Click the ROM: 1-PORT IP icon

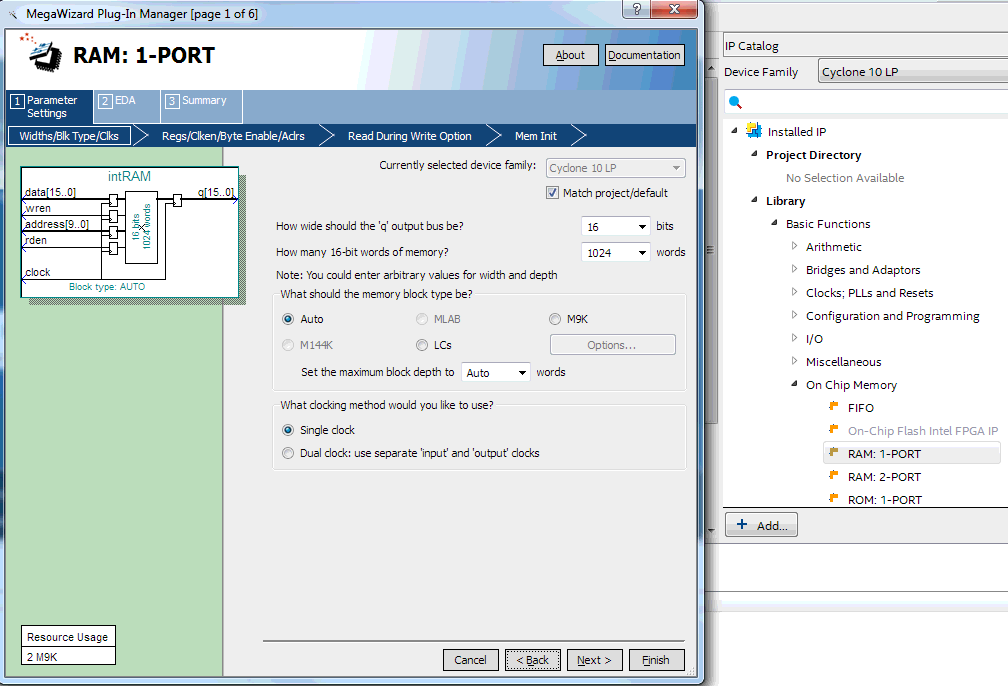click(x=834, y=498)
